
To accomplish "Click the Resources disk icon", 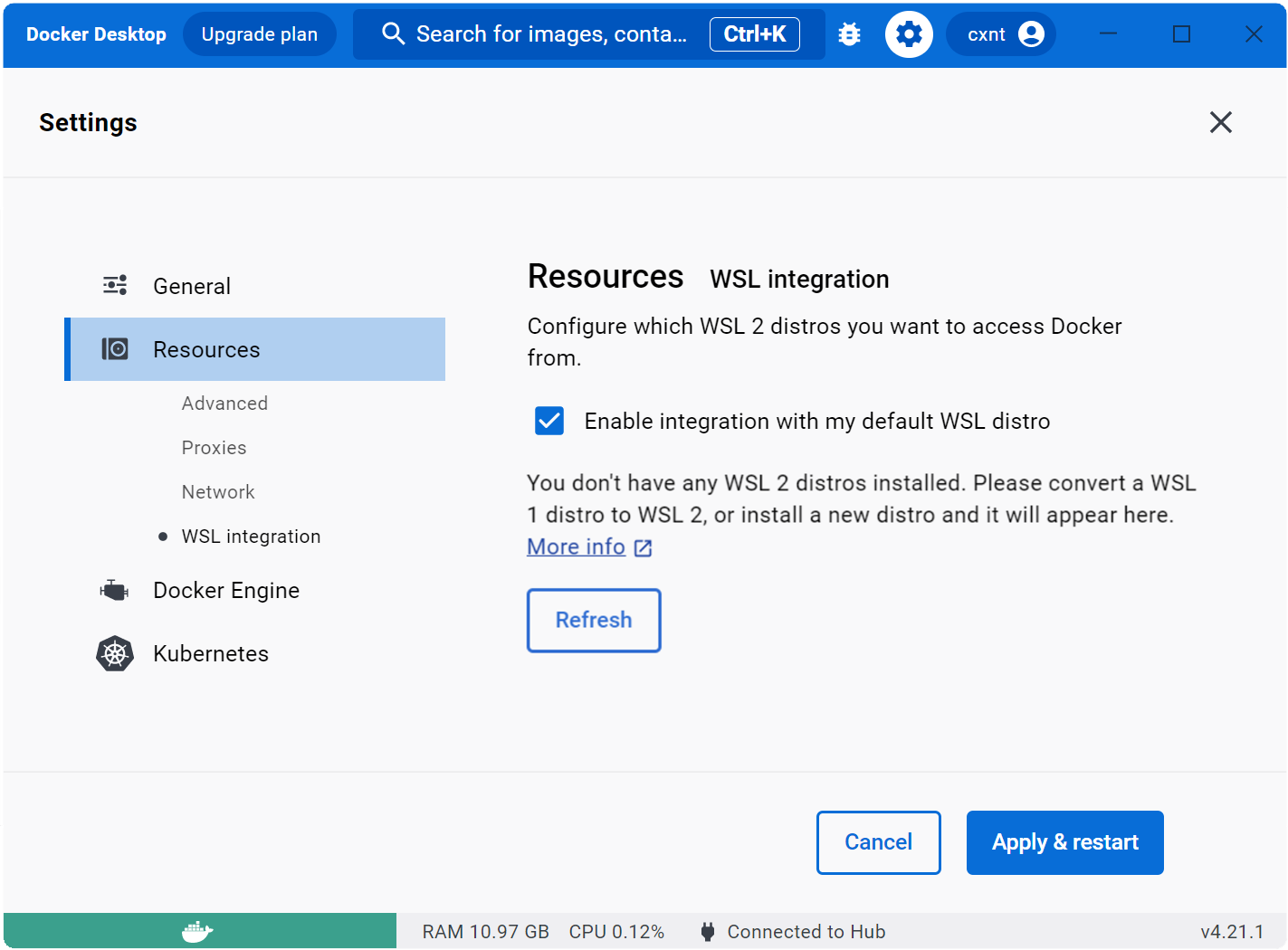I will click(x=115, y=349).
